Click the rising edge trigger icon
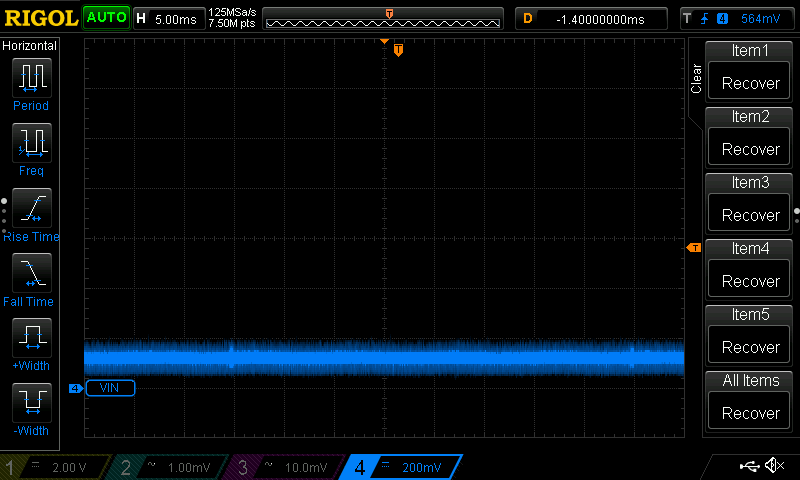 705,19
